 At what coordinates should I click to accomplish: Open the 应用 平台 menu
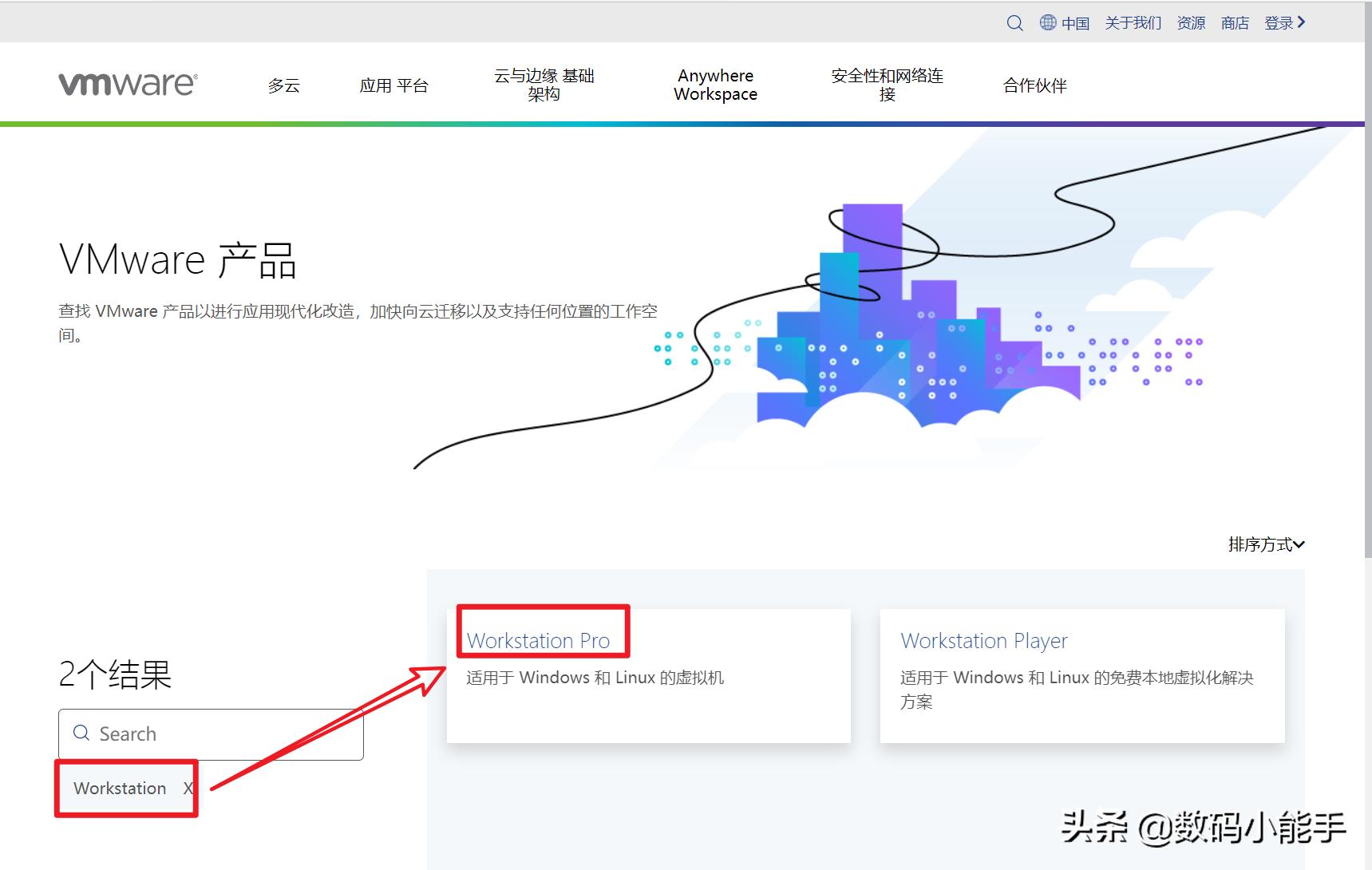pyautogui.click(x=395, y=85)
